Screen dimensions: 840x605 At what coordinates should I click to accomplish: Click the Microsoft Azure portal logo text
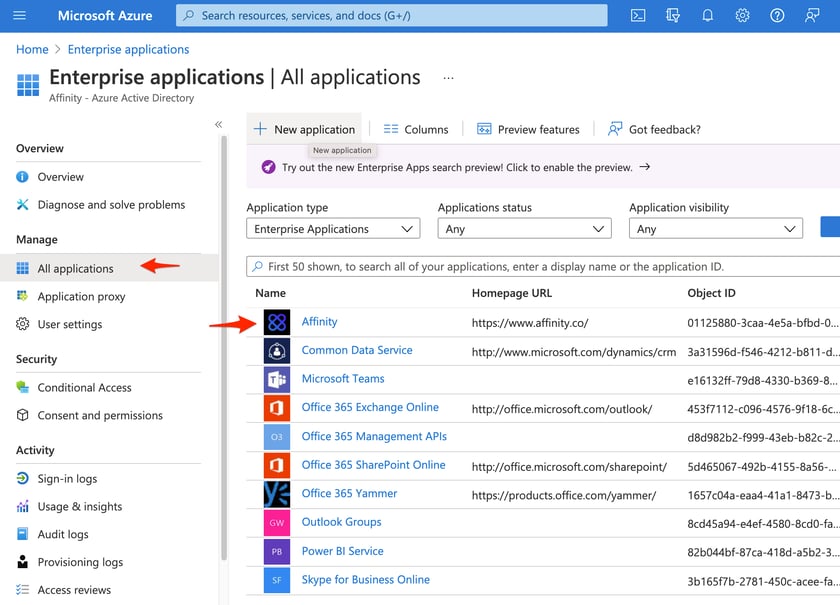pos(105,16)
